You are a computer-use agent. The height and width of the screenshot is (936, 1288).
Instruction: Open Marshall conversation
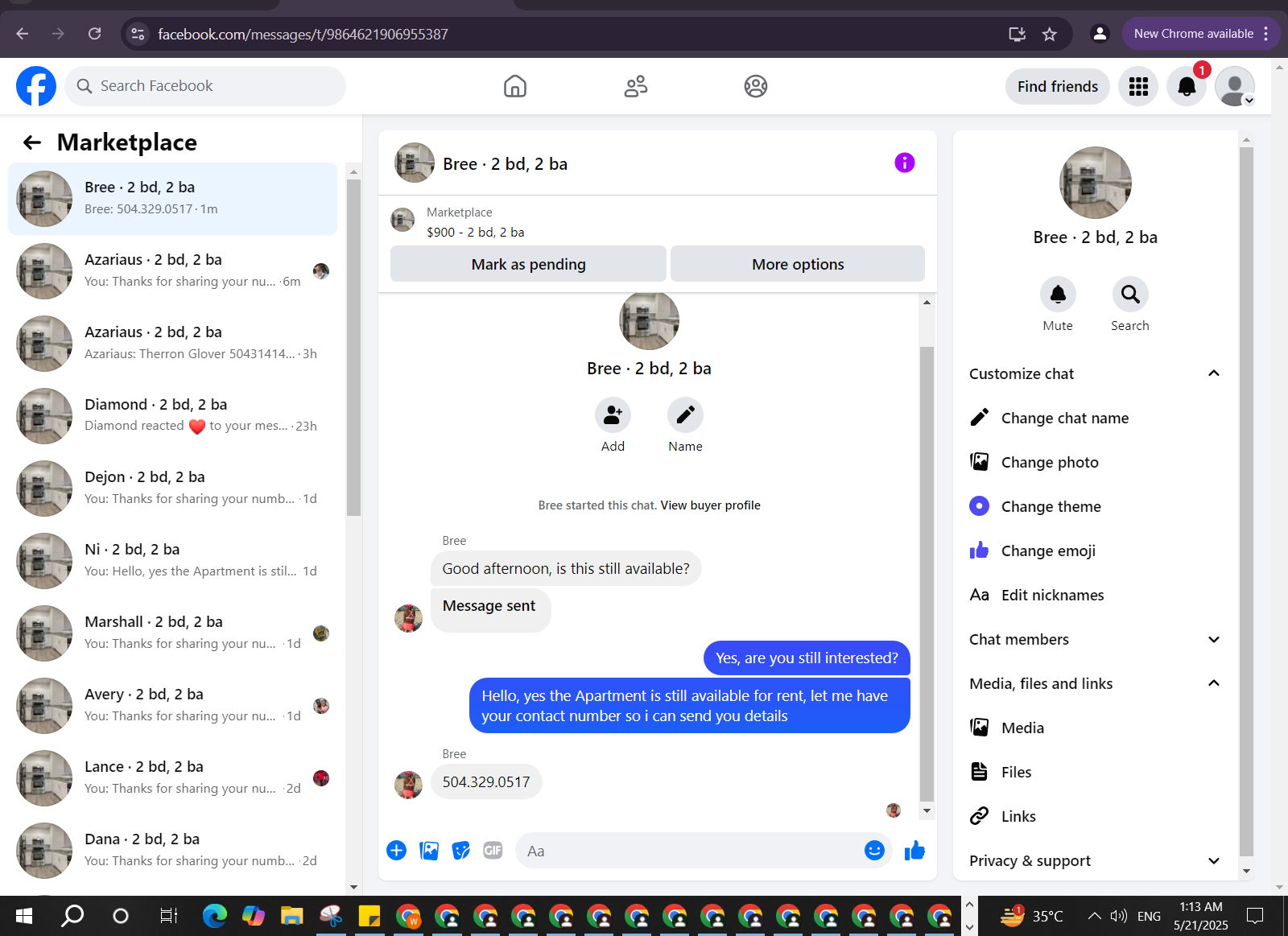click(173, 633)
